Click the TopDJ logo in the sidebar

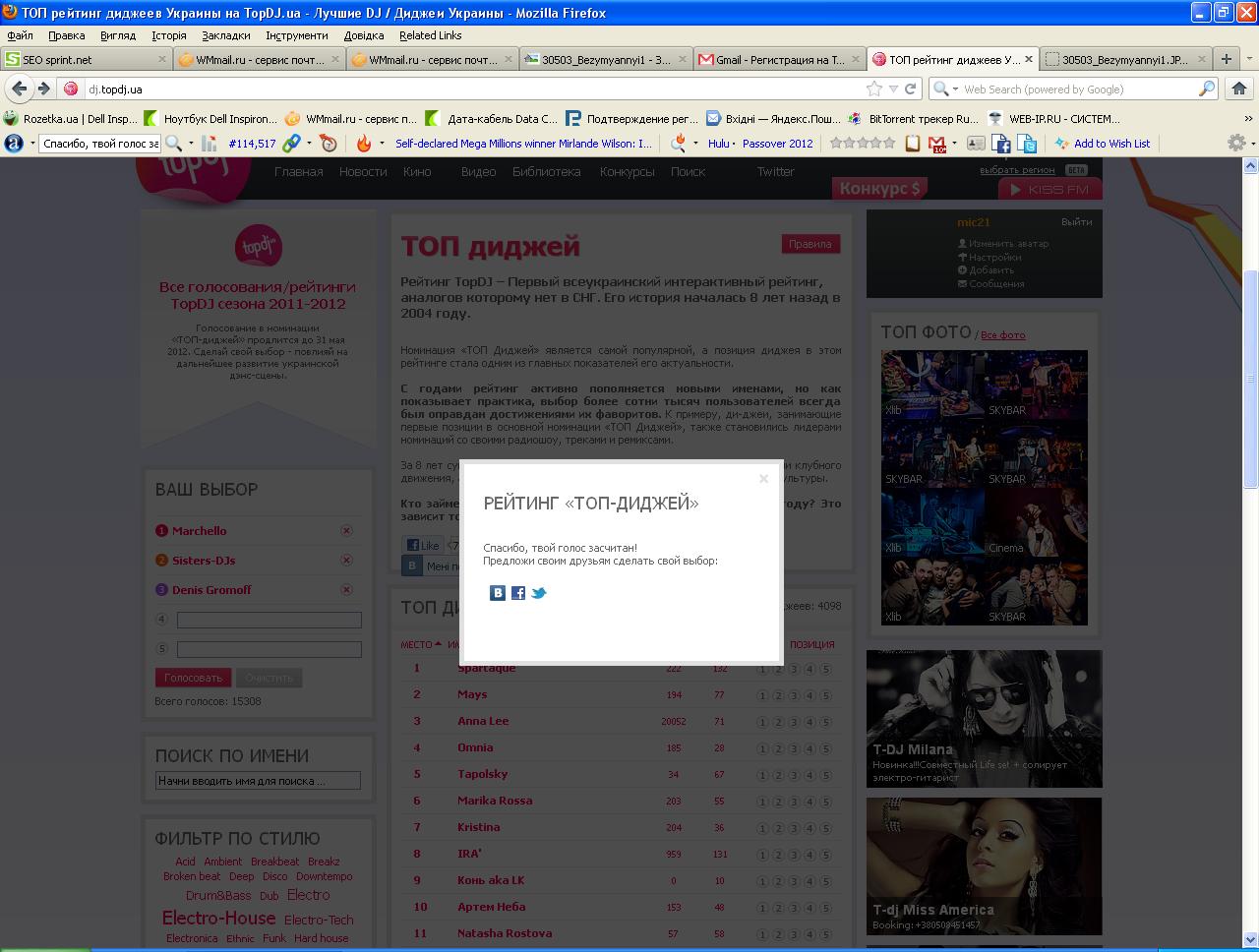pyautogui.click(x=259, y=247)
